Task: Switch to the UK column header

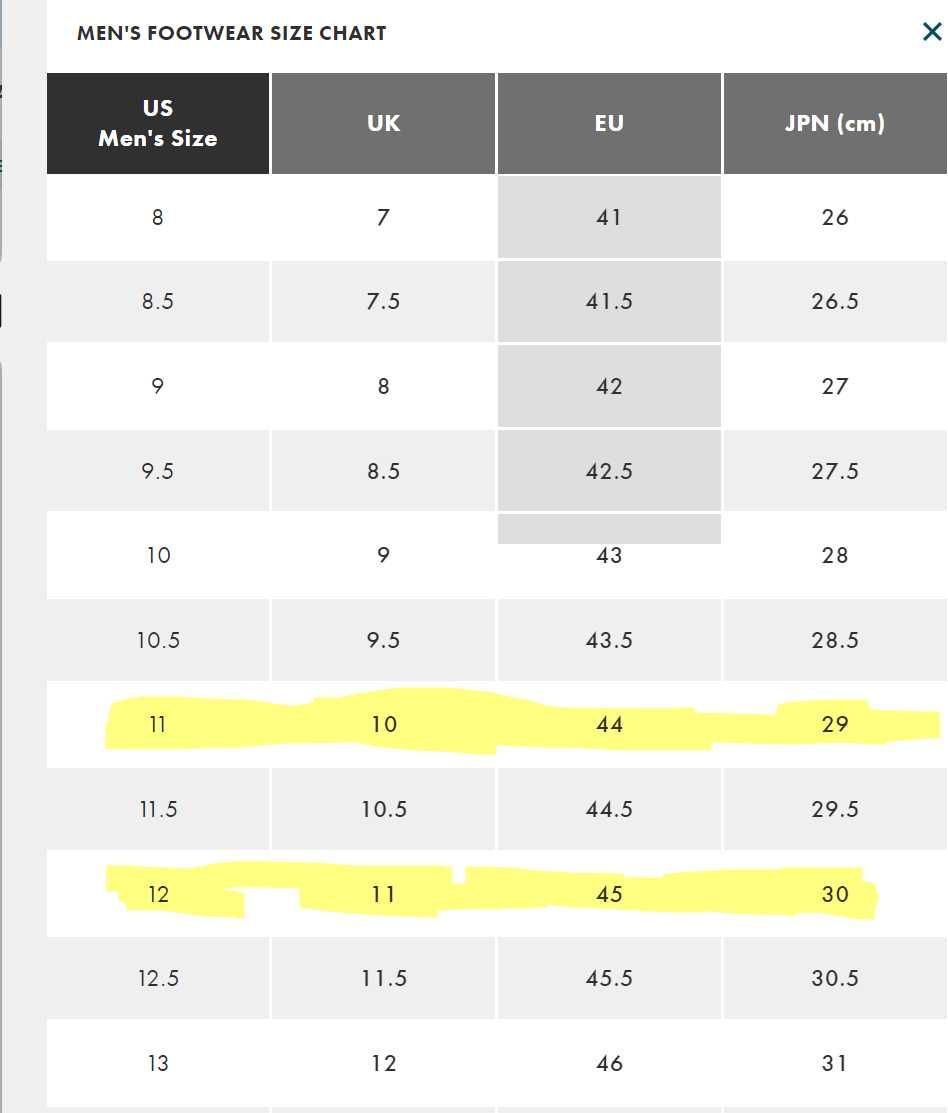Action: [383, 123]
